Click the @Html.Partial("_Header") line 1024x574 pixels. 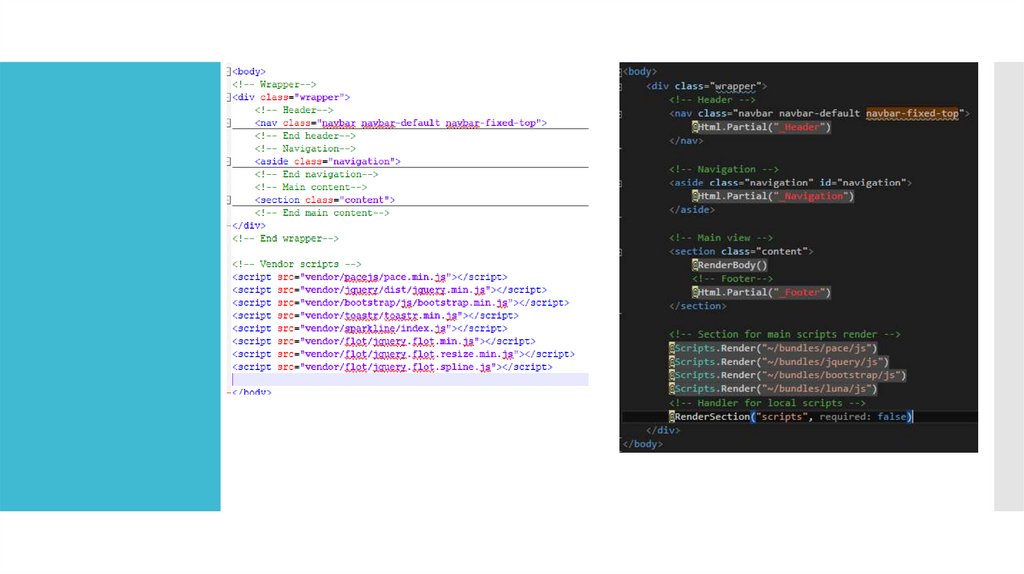click(x=761, y=127)
